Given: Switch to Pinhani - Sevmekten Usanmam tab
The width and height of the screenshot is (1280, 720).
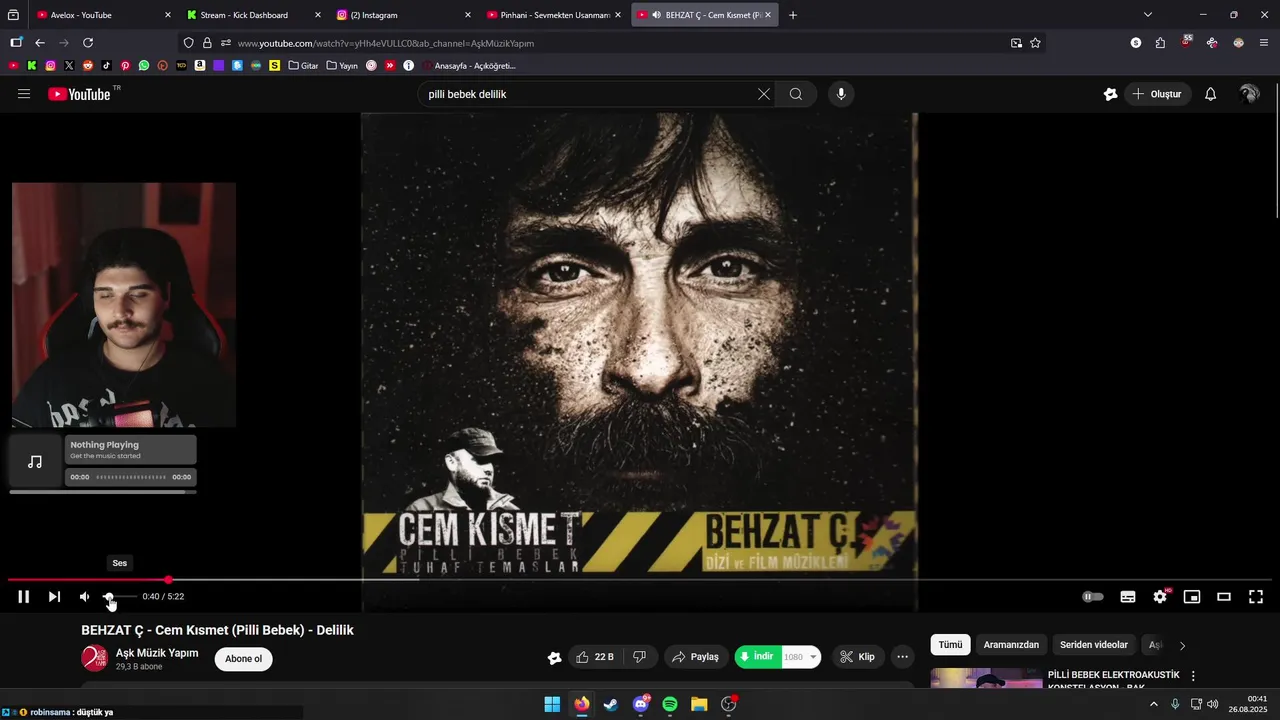Looking at the screenshot, I should click(x=553, y=15).
